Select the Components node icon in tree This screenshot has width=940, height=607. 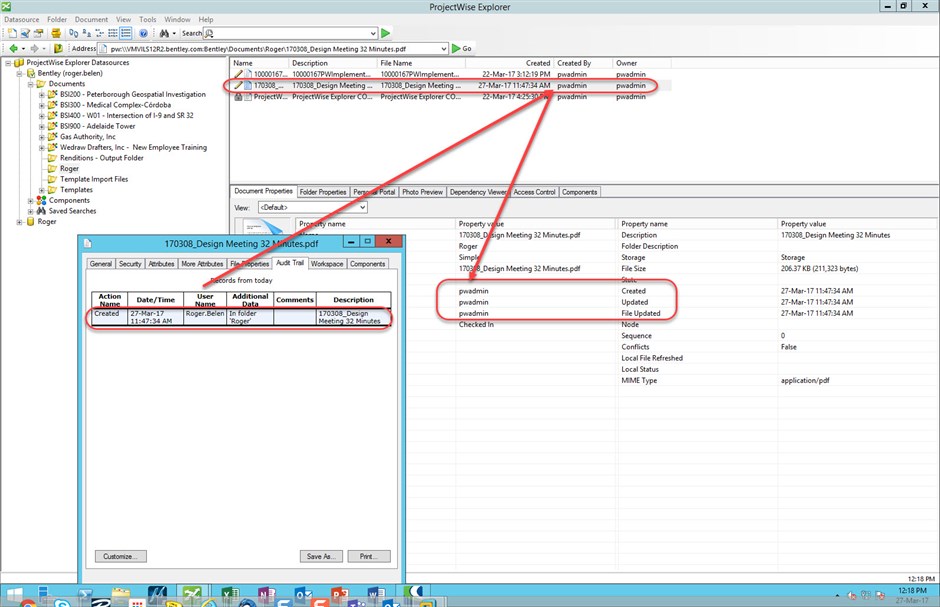(x=42, y=200)
